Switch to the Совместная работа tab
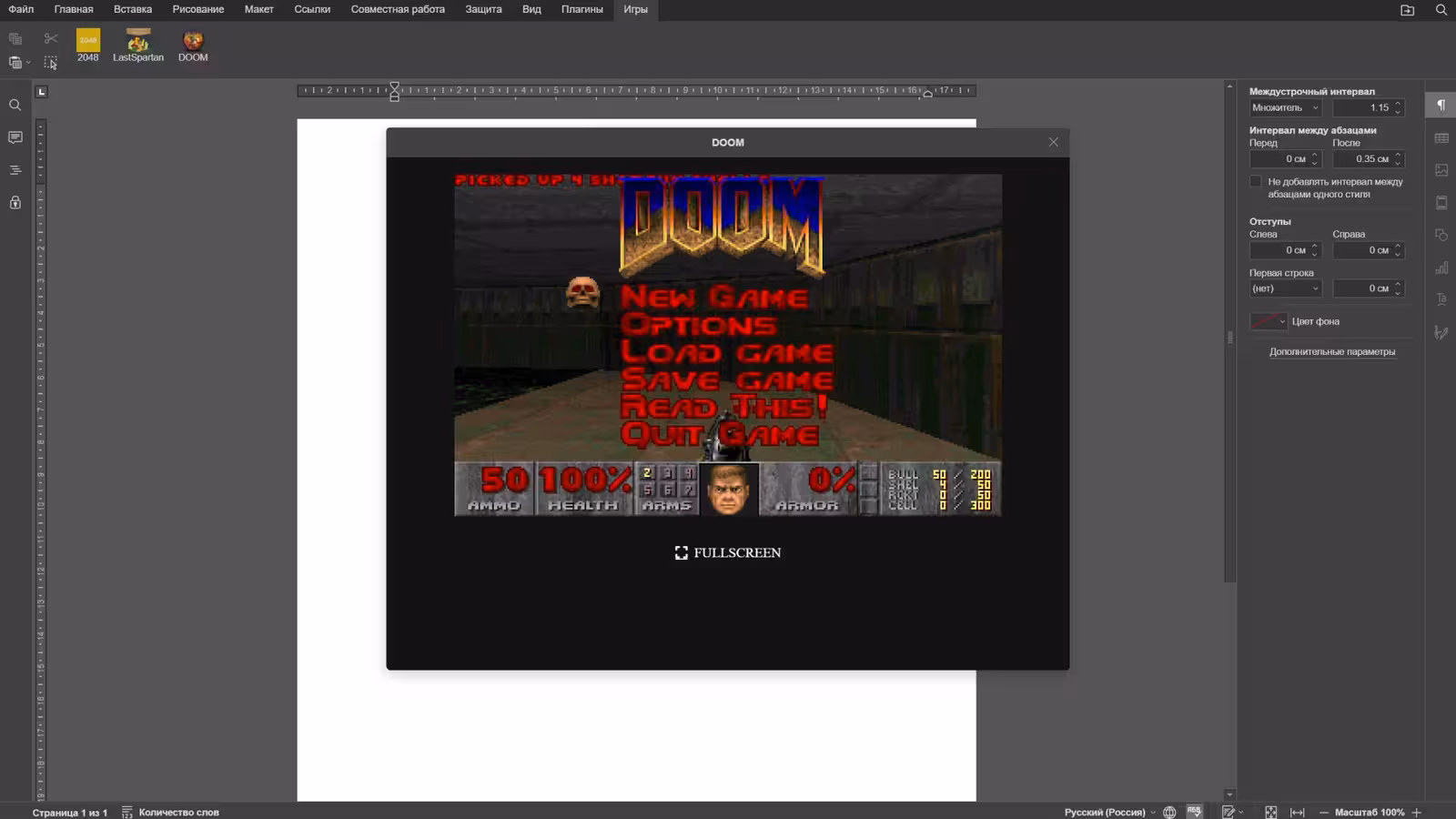 pyautogui.click(x=398, y=10)
